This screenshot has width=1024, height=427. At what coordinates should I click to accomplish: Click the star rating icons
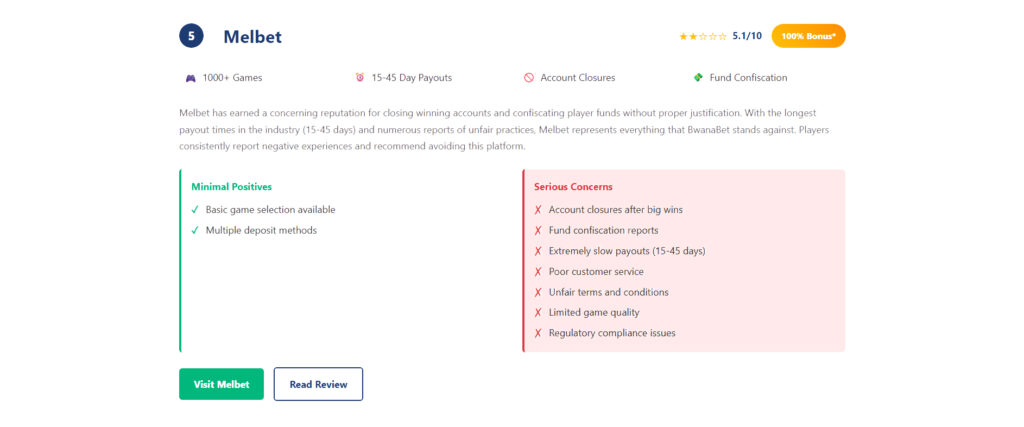click(x=703, y=37)
